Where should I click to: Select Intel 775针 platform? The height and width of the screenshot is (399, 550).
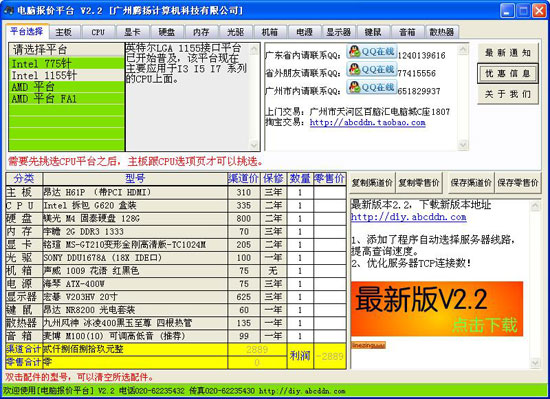pos(67,63)
